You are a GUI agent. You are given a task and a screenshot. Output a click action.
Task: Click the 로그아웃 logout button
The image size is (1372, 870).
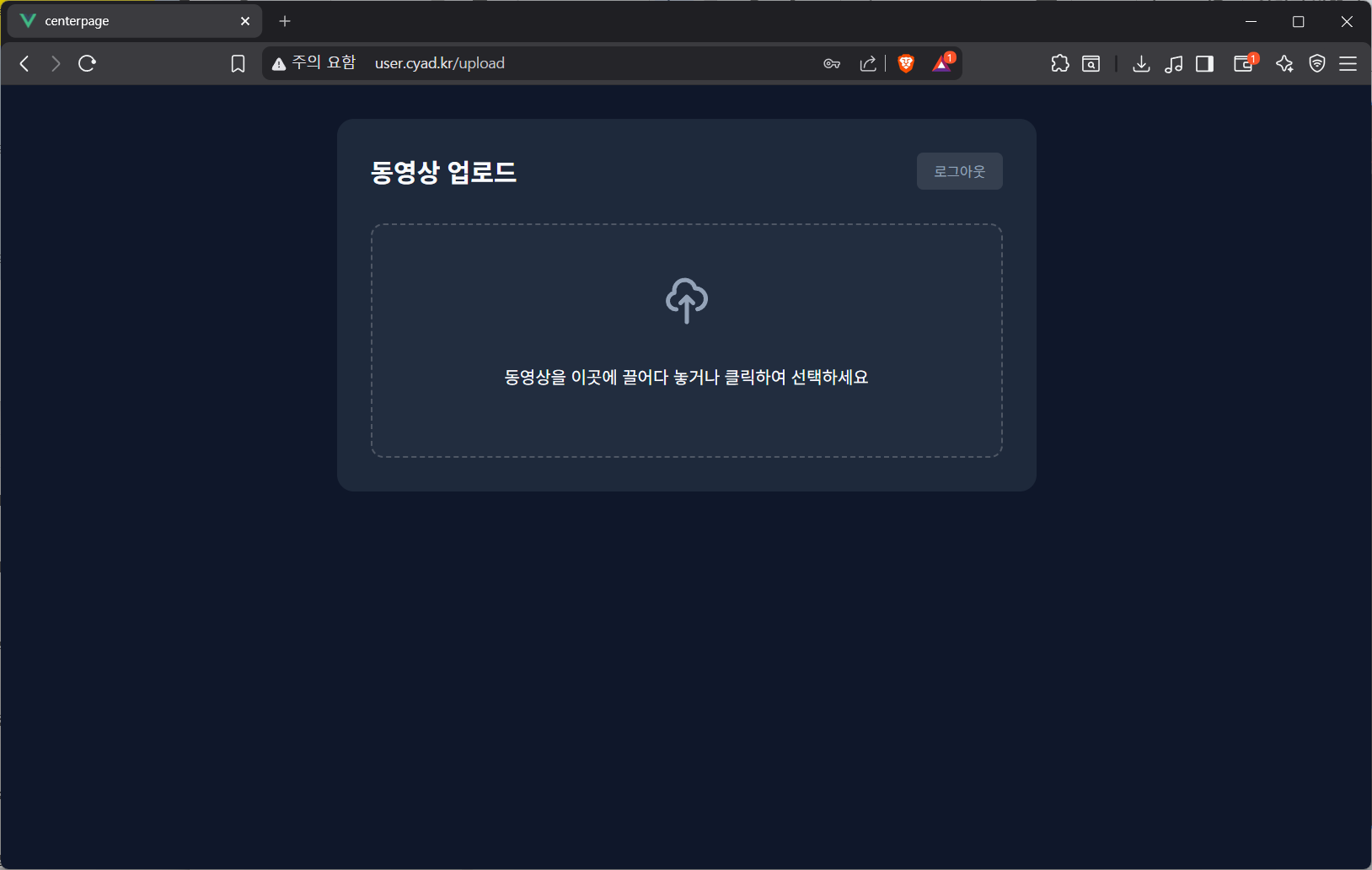[x=959, y=171]
